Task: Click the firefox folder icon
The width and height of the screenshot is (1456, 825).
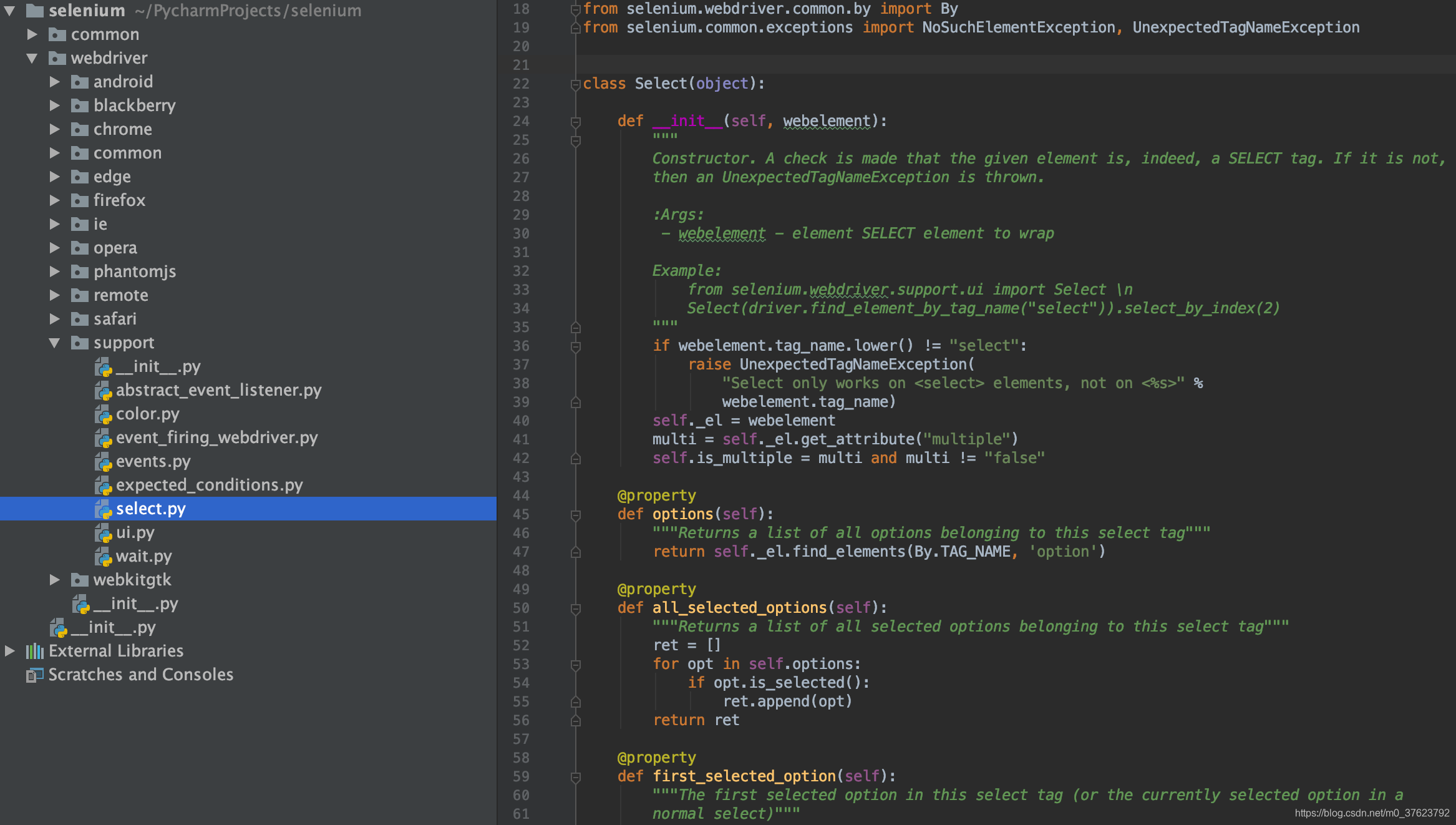Action: click(79, 200)
